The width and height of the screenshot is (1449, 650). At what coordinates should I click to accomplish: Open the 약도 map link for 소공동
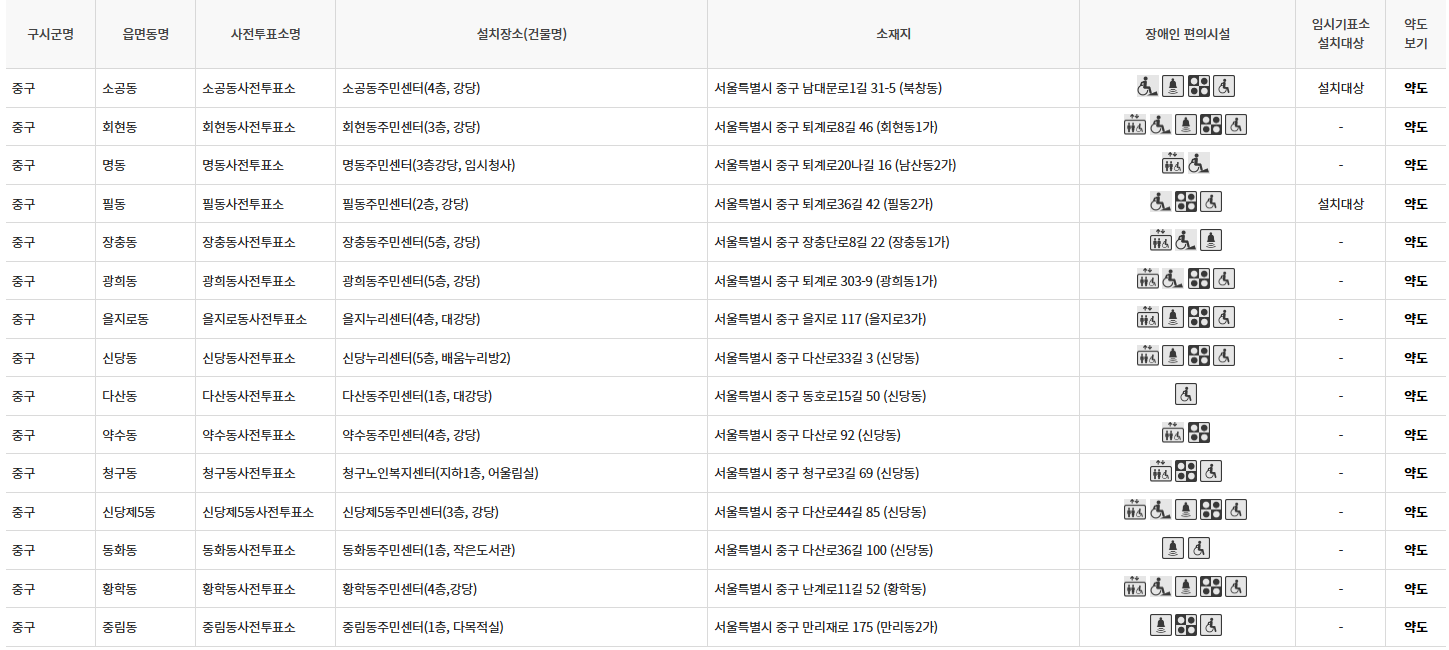(1416, 88)
